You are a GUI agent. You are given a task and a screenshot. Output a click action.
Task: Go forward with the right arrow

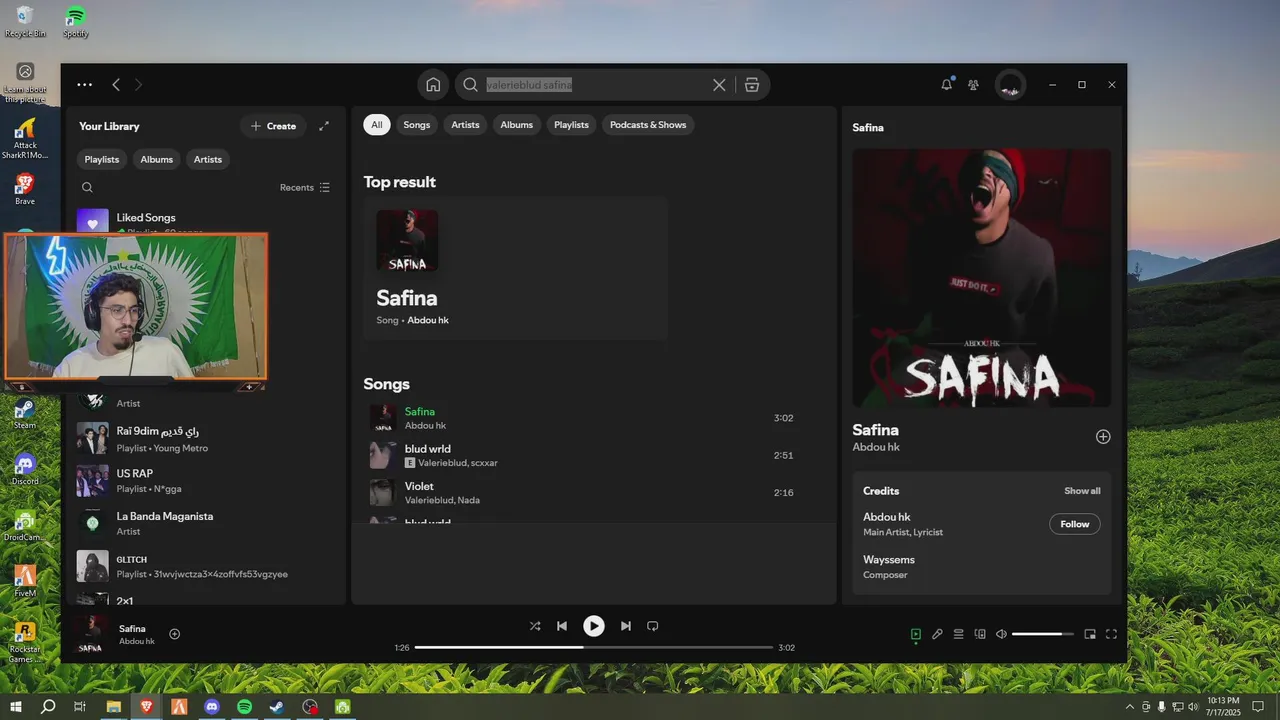pos(138,85)
